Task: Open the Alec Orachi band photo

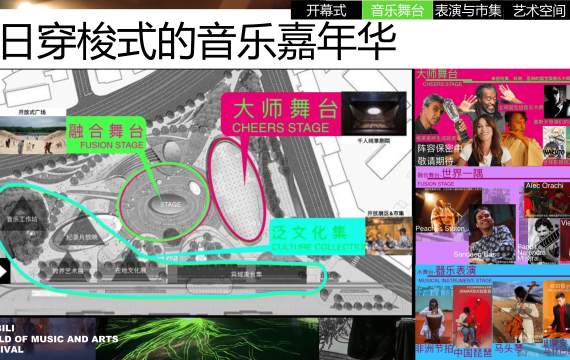Action: tap(547, 199)
